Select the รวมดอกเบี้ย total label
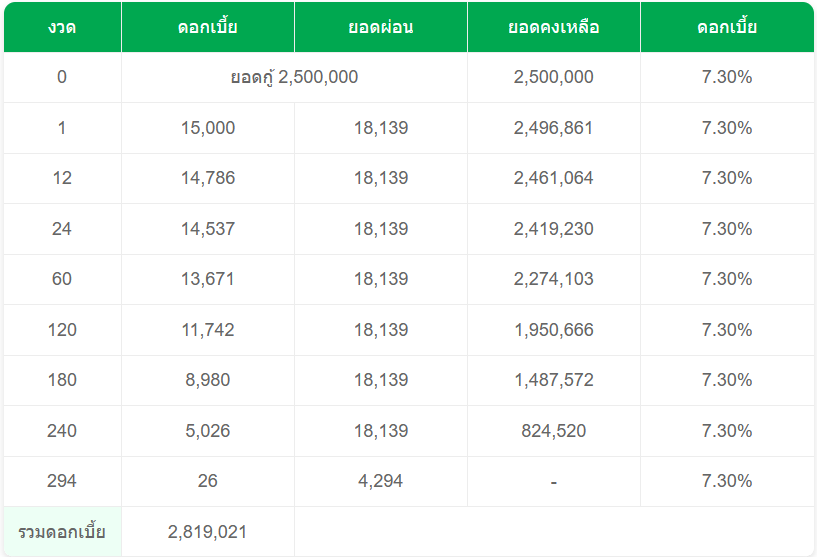 point(62,532)
